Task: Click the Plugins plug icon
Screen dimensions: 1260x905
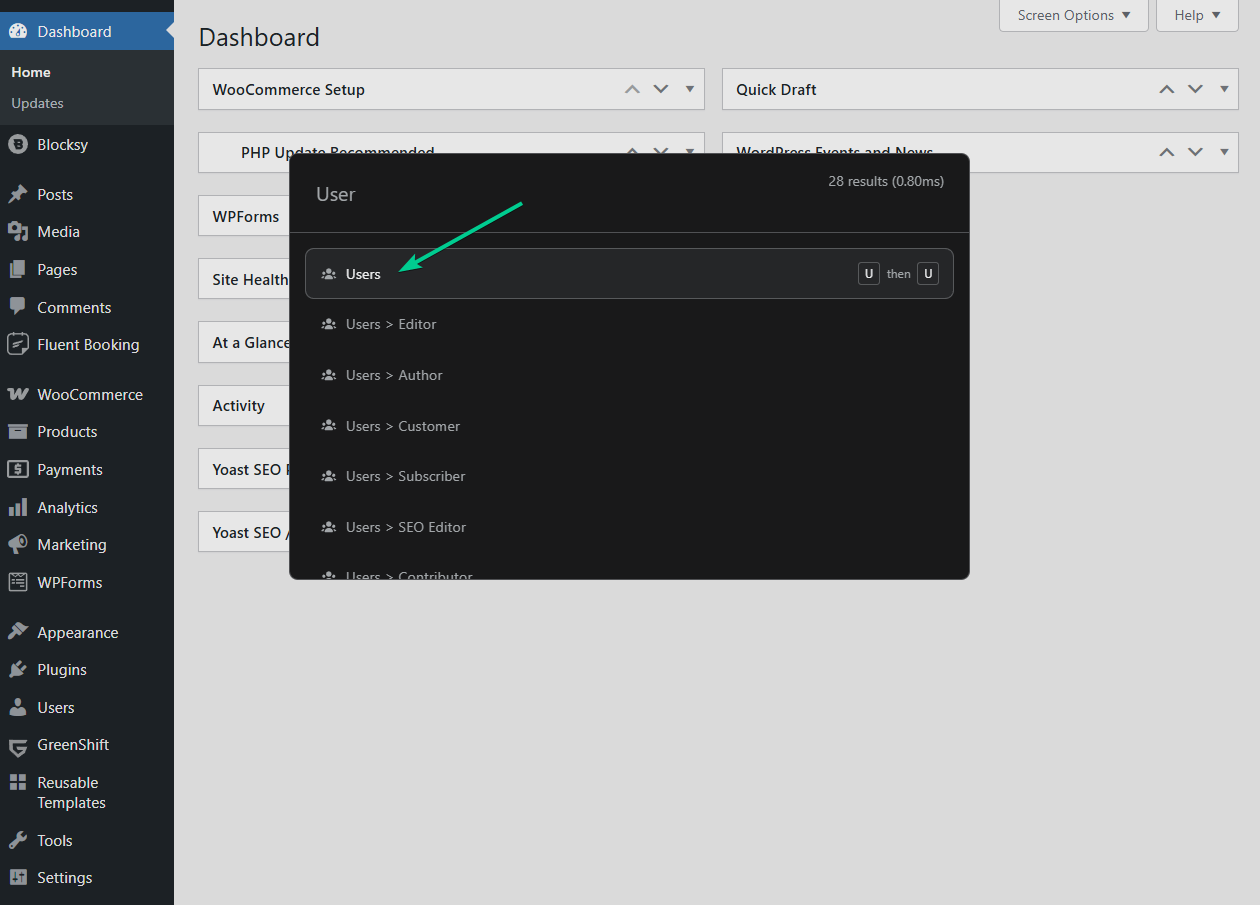Action: point(18,670)
